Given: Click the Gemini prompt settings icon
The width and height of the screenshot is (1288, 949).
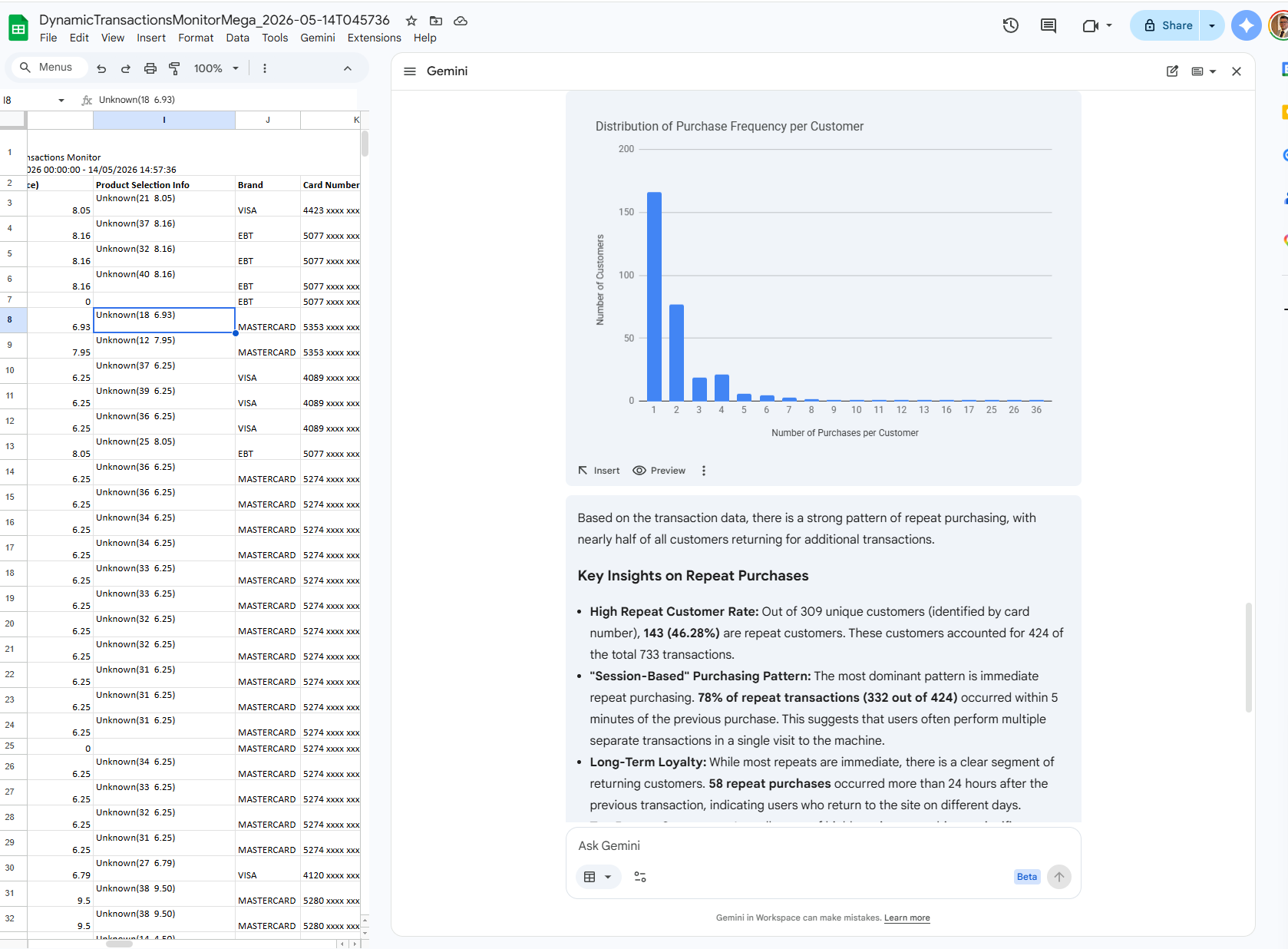Looking at the screenshot, I should pyautogui.click(x=640, y=877).
